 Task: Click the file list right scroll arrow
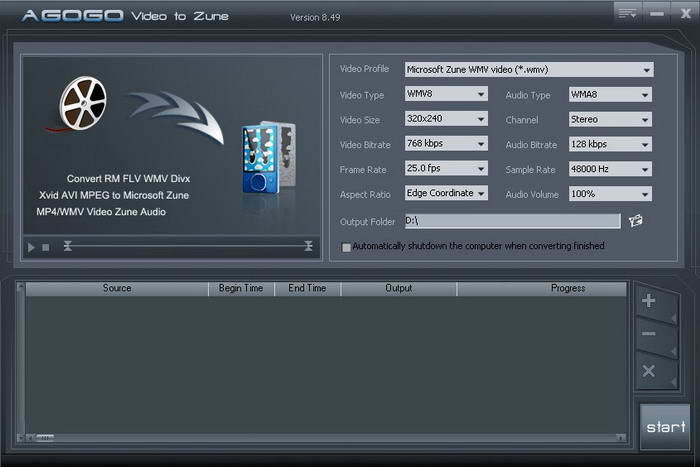pos(621,438)
